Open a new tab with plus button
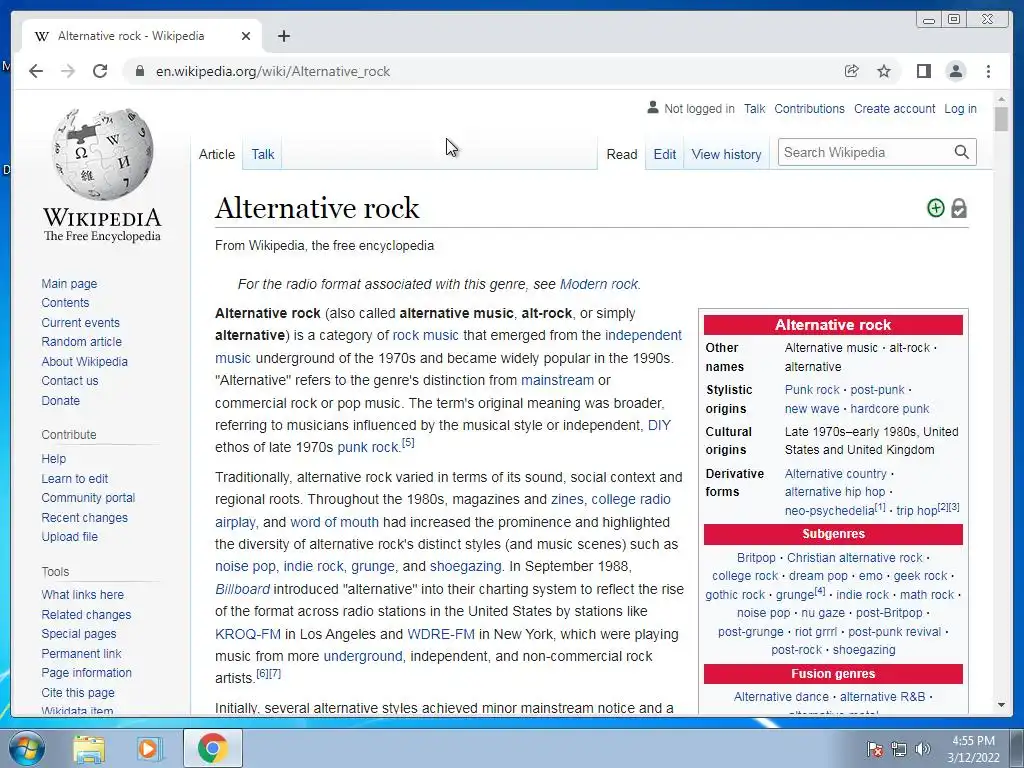 pos(283,36)
